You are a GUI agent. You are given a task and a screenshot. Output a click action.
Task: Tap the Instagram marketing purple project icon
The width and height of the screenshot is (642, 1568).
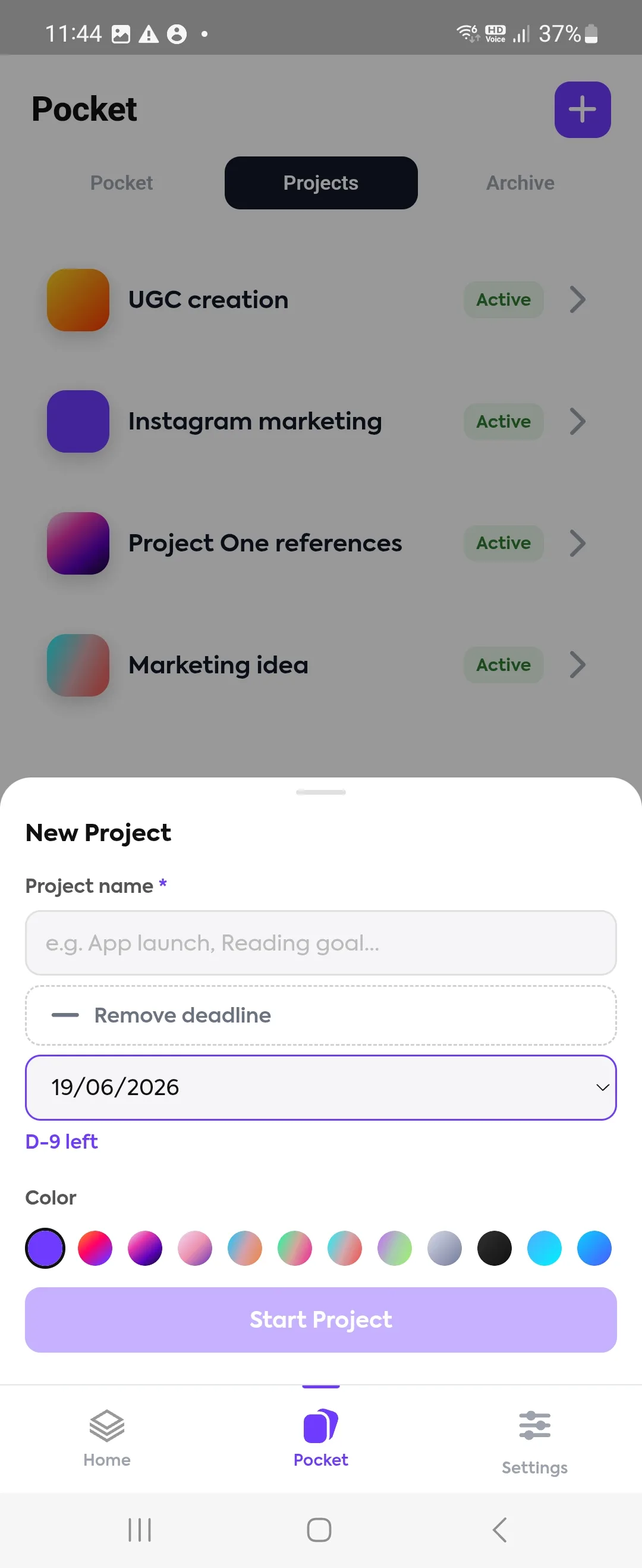click(78, 421)
